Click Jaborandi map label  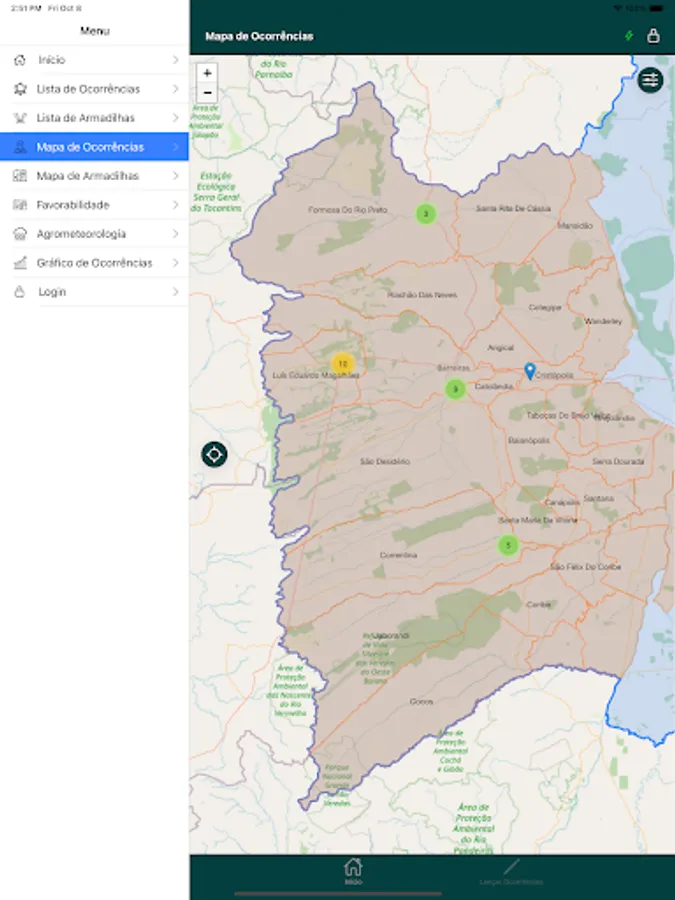click(392, 635)
